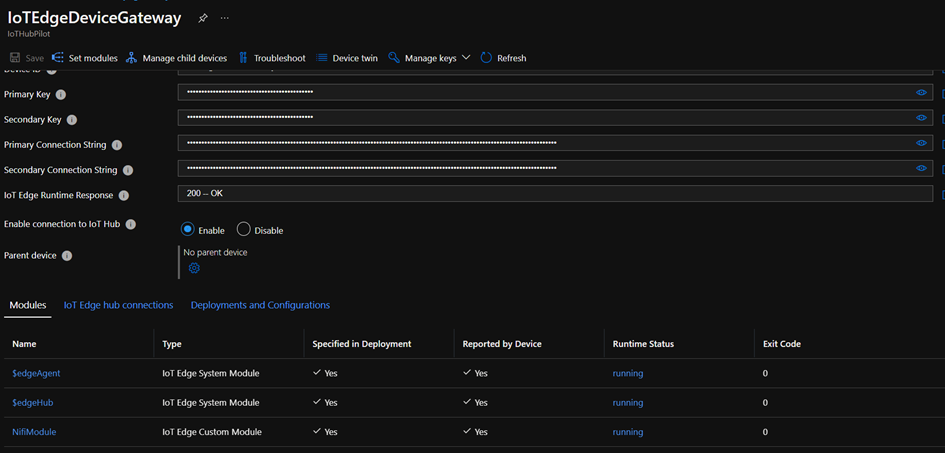This screenshot has height=453, width=945.
Task: Select the Disable radio button
Action: click(243, 230)
